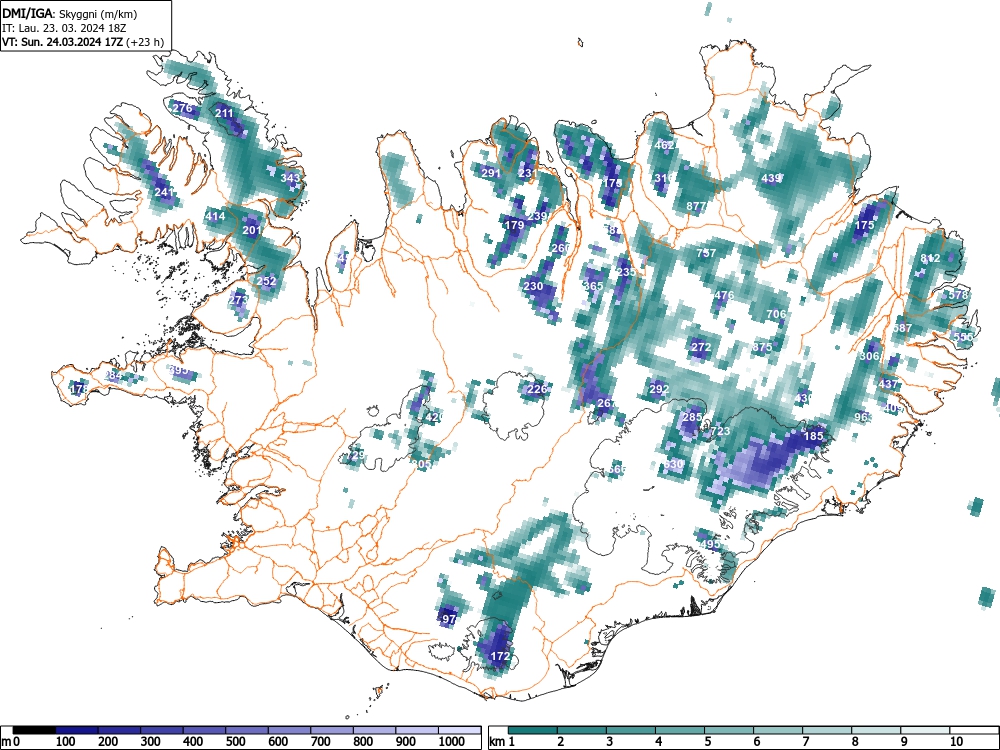Image resolution: width=1000 pixels, height=750 pixels.
Task: Click the visibility value 462
Action: coord(665,145)
